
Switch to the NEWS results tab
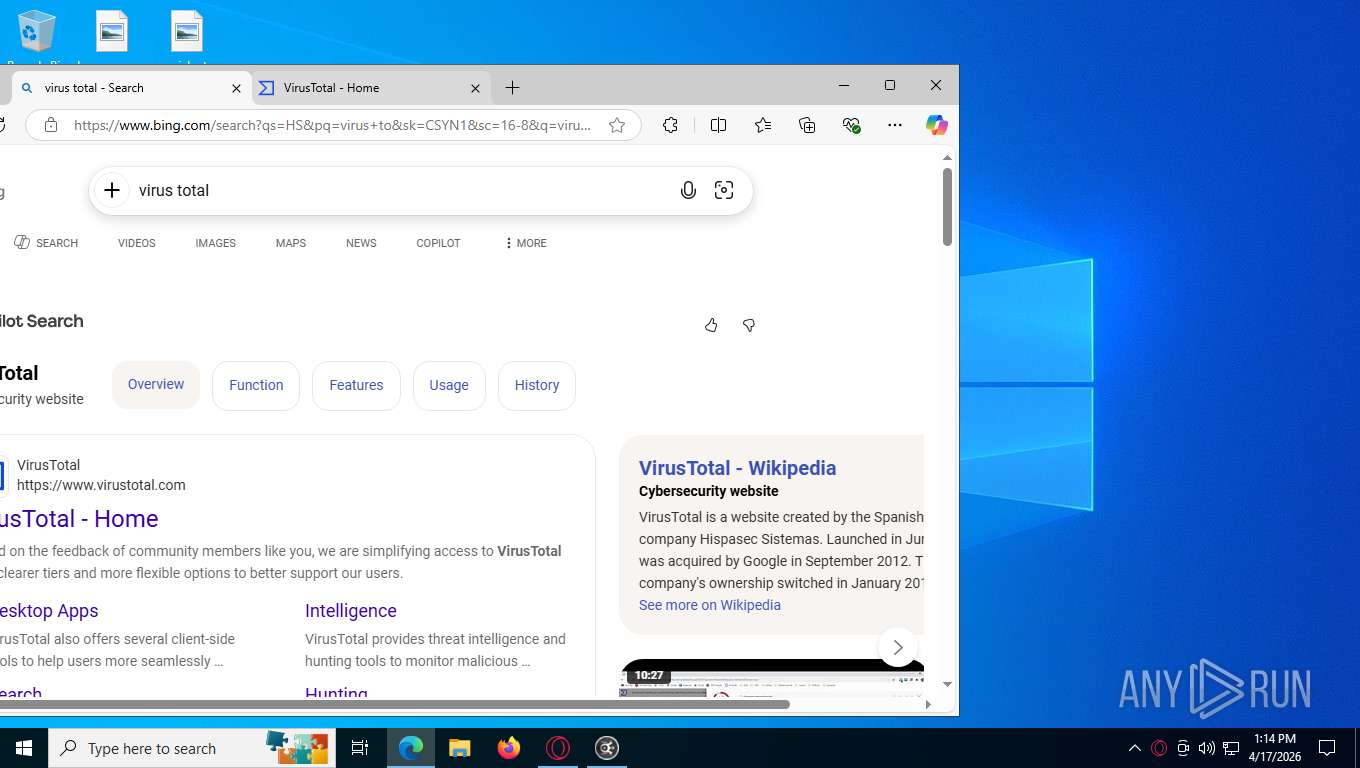pyautogui.click(x=361, y=243)
